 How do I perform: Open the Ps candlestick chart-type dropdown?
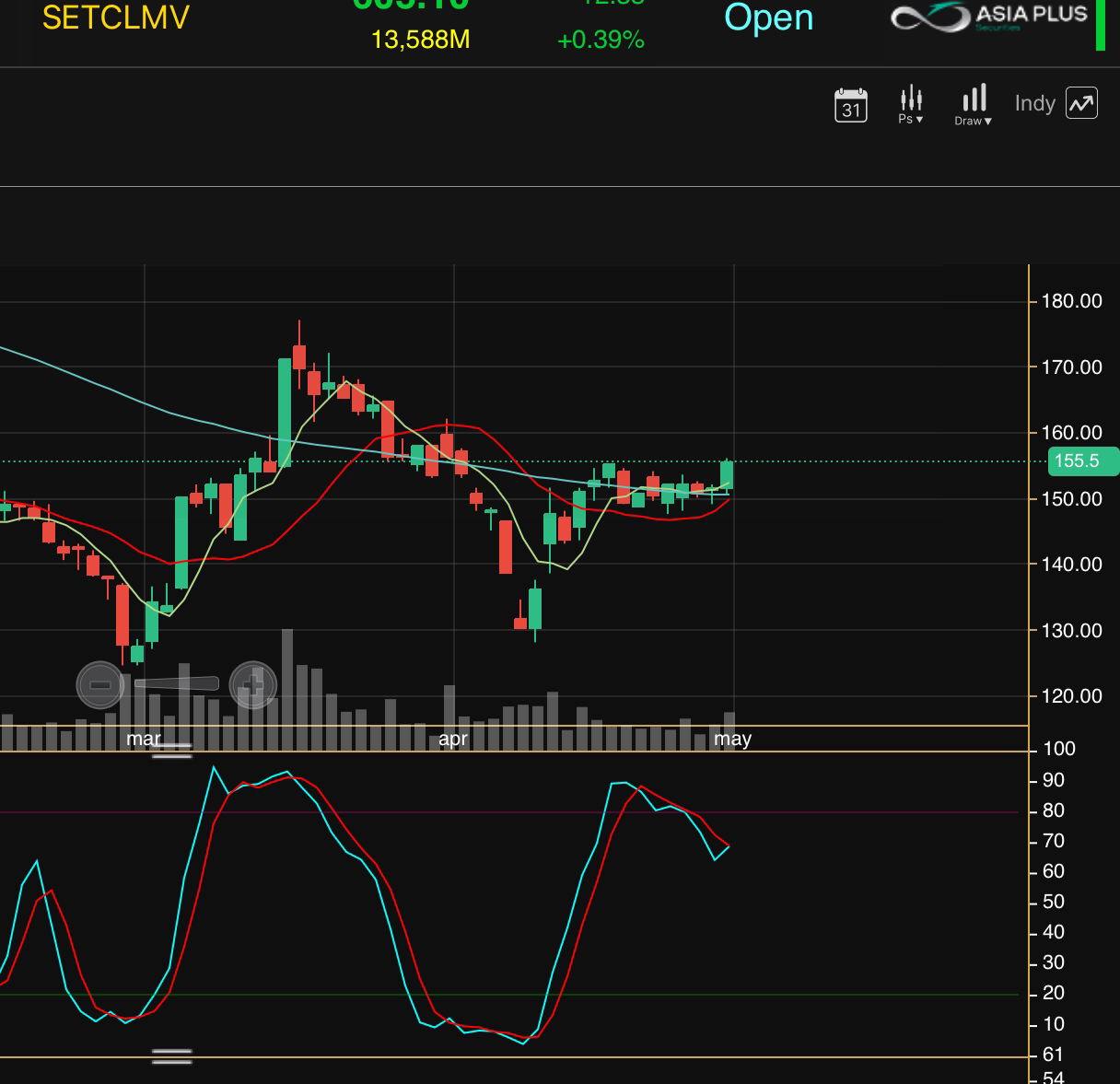point(911,105)
